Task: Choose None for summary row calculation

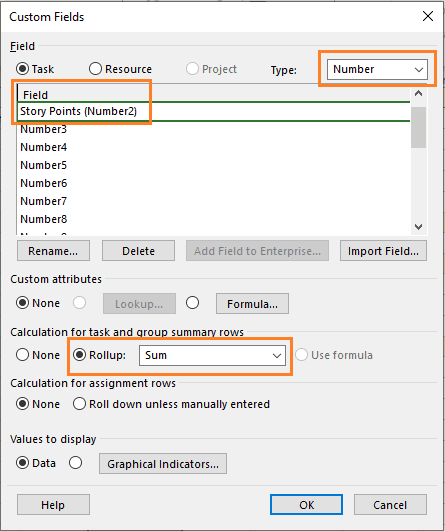Action: (x=22, y=355)
